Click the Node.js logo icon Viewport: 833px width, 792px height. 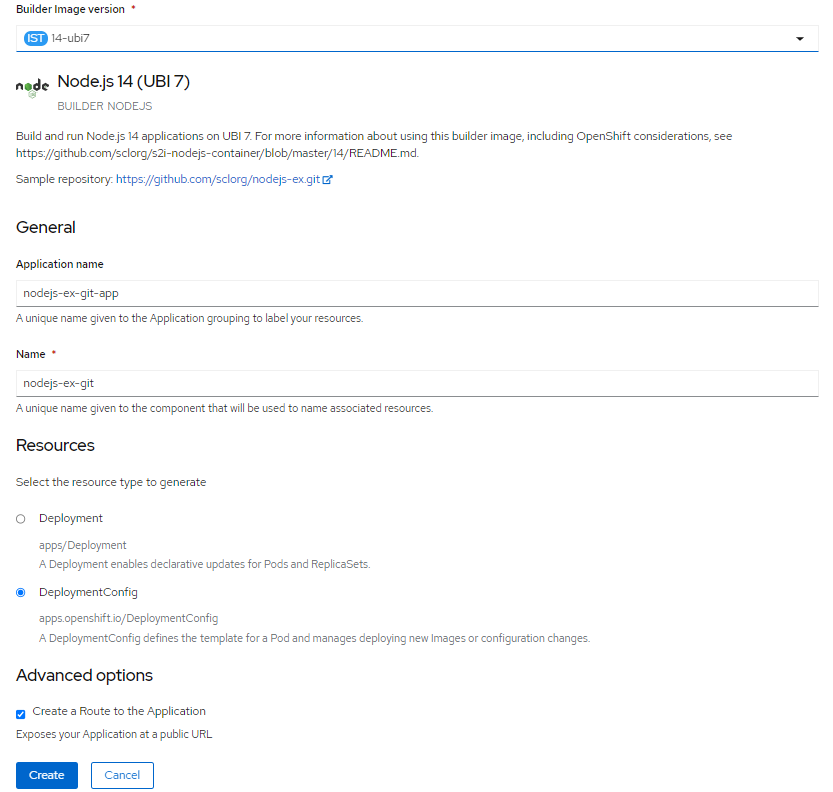[x=32, y=88]
